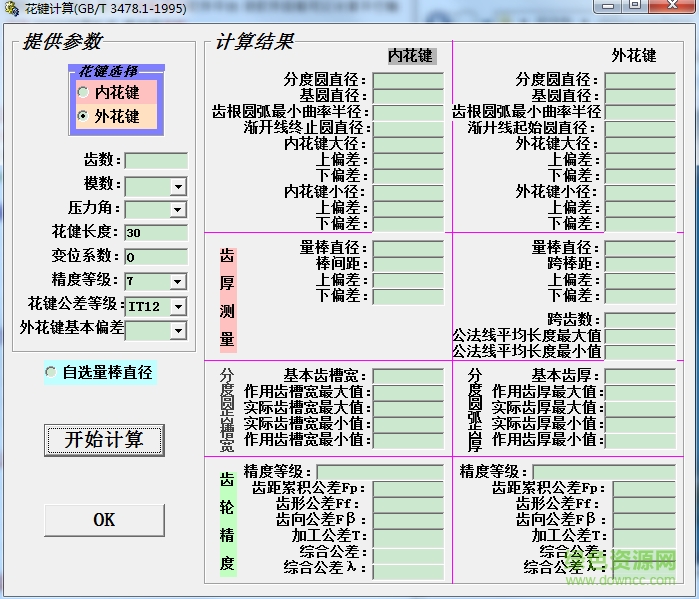The height and width of the screenshot is (599, 699).
Task: Click the 外花键 column header label
Action: point(633,56)
